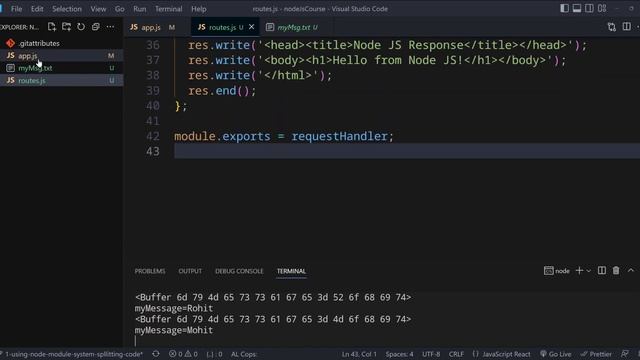
Task: Switch to the Problems panel tab
Action: 150,271
